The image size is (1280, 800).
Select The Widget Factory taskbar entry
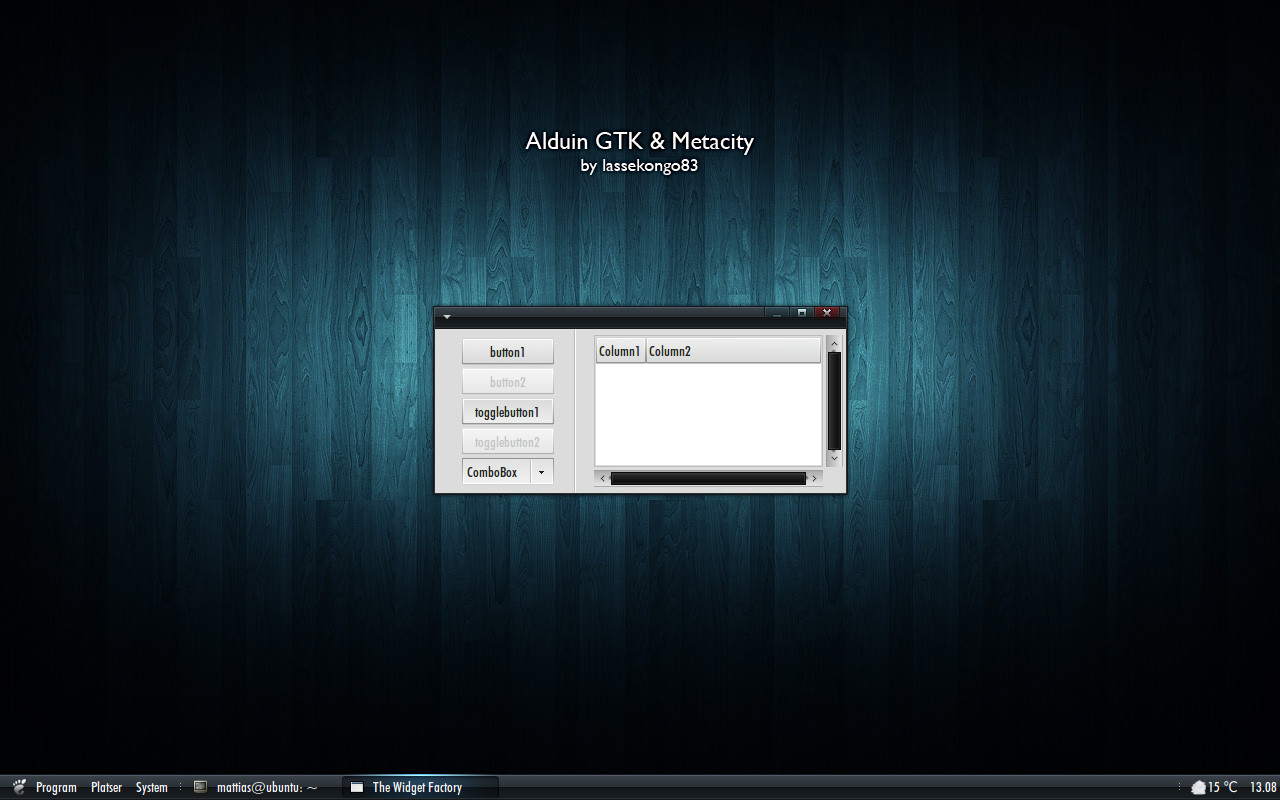click(417, 787)
